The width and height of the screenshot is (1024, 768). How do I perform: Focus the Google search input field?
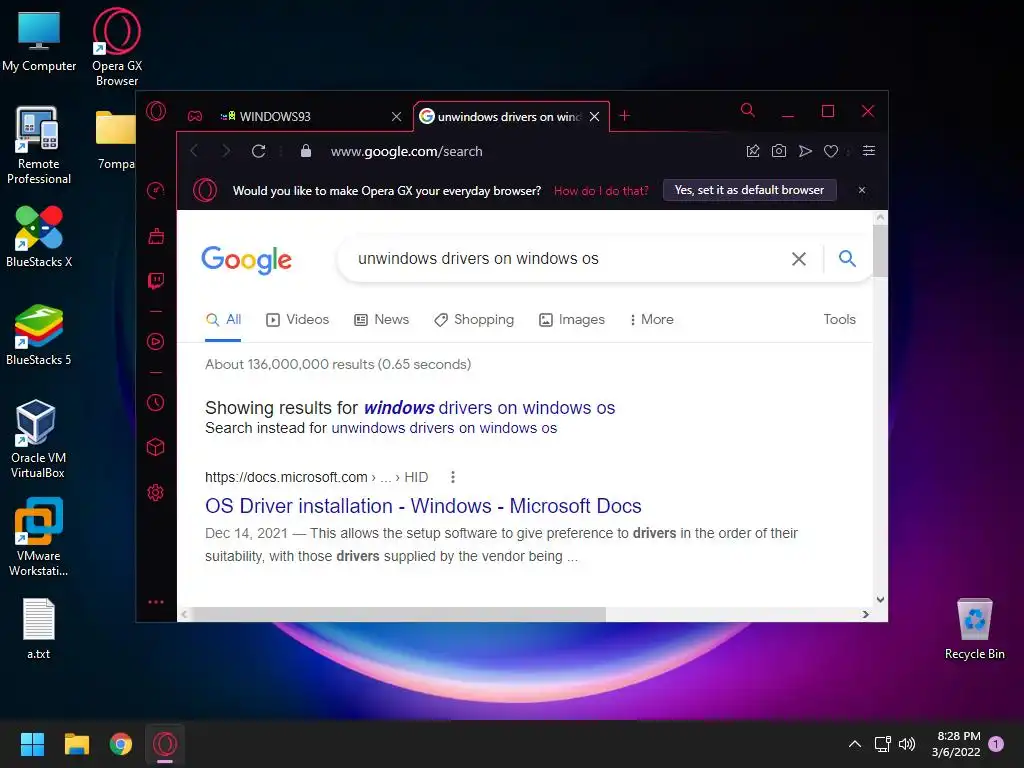tap(568, 259)
